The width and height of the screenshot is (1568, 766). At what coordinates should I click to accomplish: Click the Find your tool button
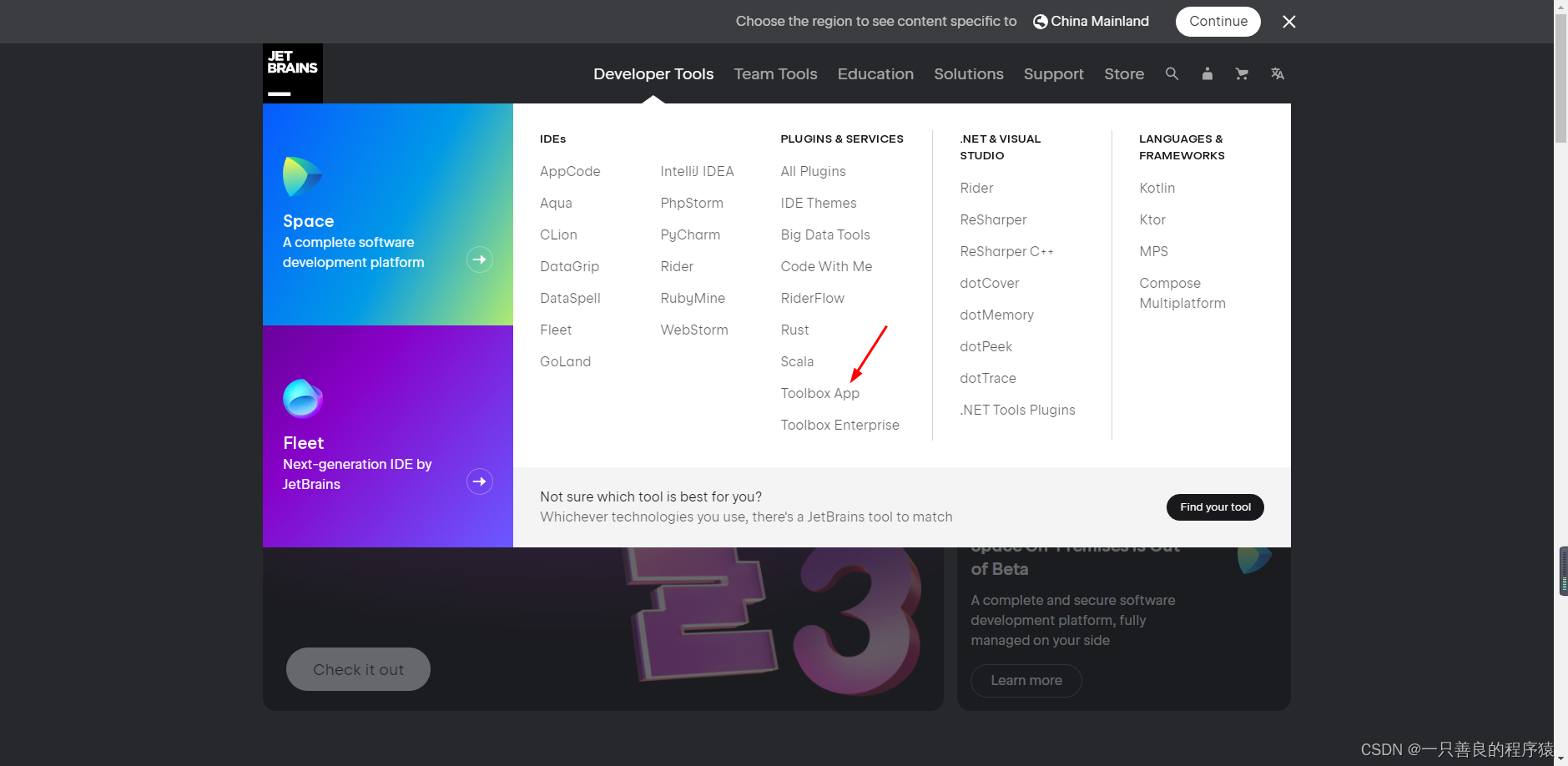(x=1215, y=507)
